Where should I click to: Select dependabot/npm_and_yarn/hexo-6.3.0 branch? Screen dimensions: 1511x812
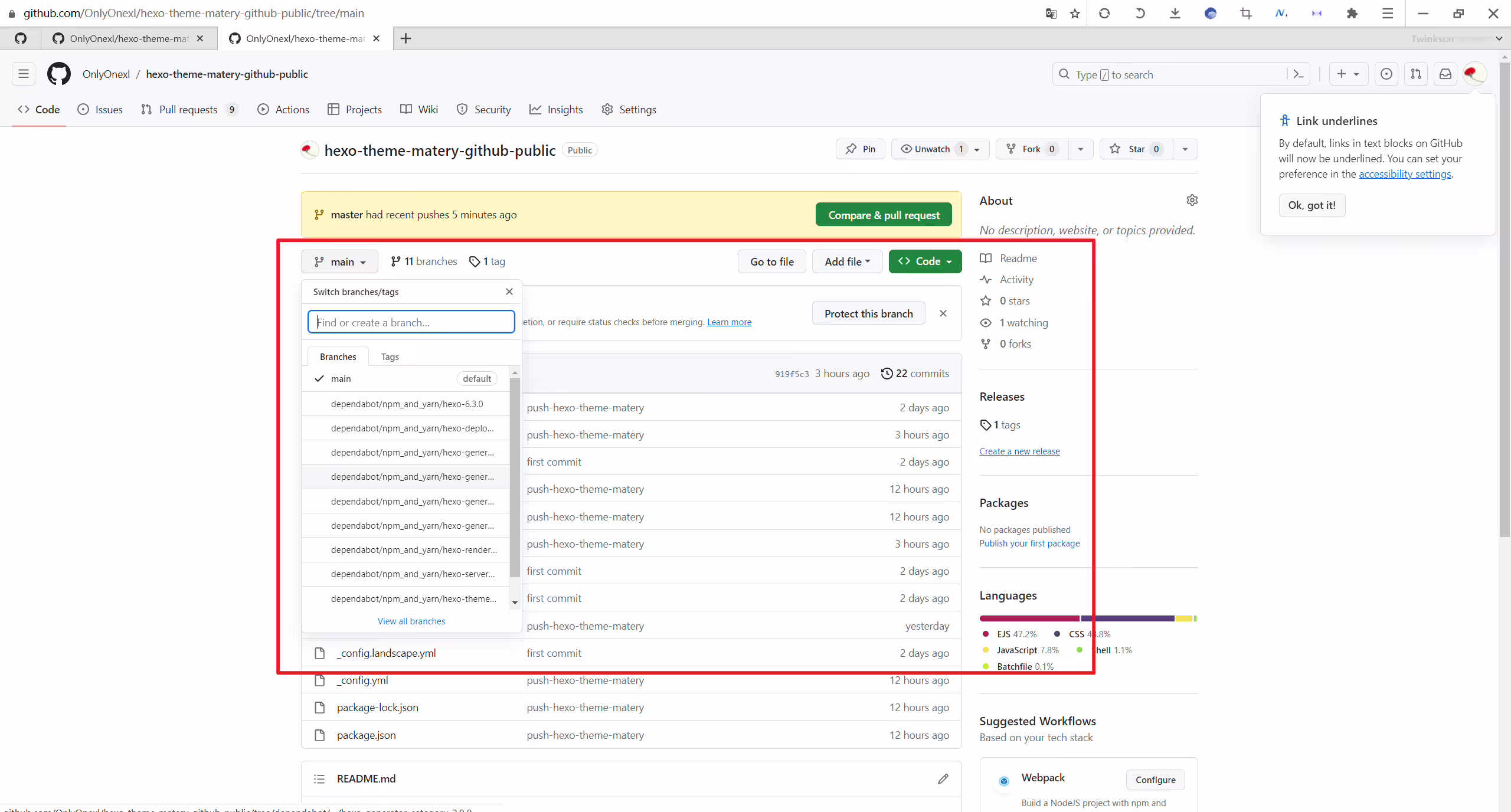(405, 404)
